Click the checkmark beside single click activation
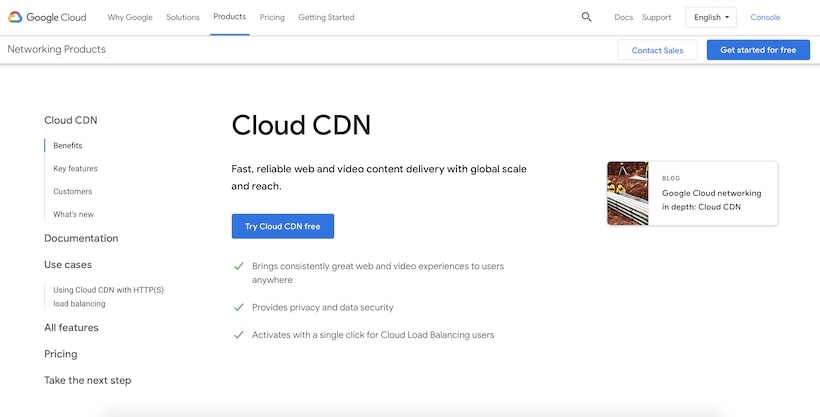 pyautogui.click(x=239, y=335)
